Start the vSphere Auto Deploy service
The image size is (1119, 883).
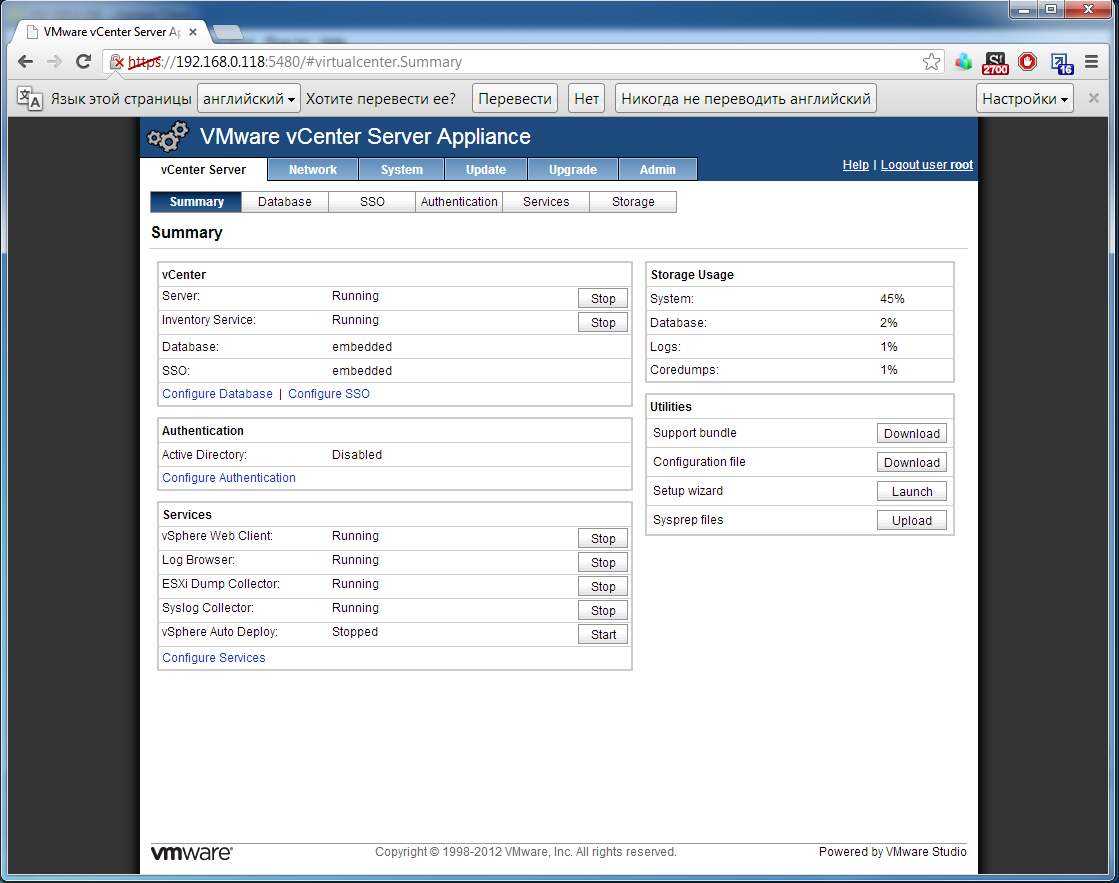[x=603, y=635]
